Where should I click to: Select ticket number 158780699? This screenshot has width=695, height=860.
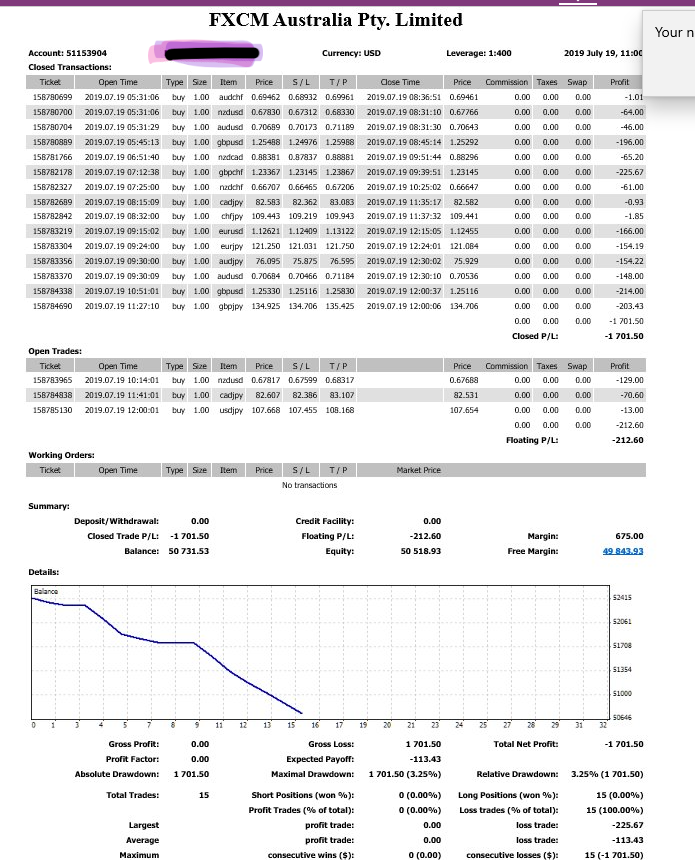coord(52,97)
